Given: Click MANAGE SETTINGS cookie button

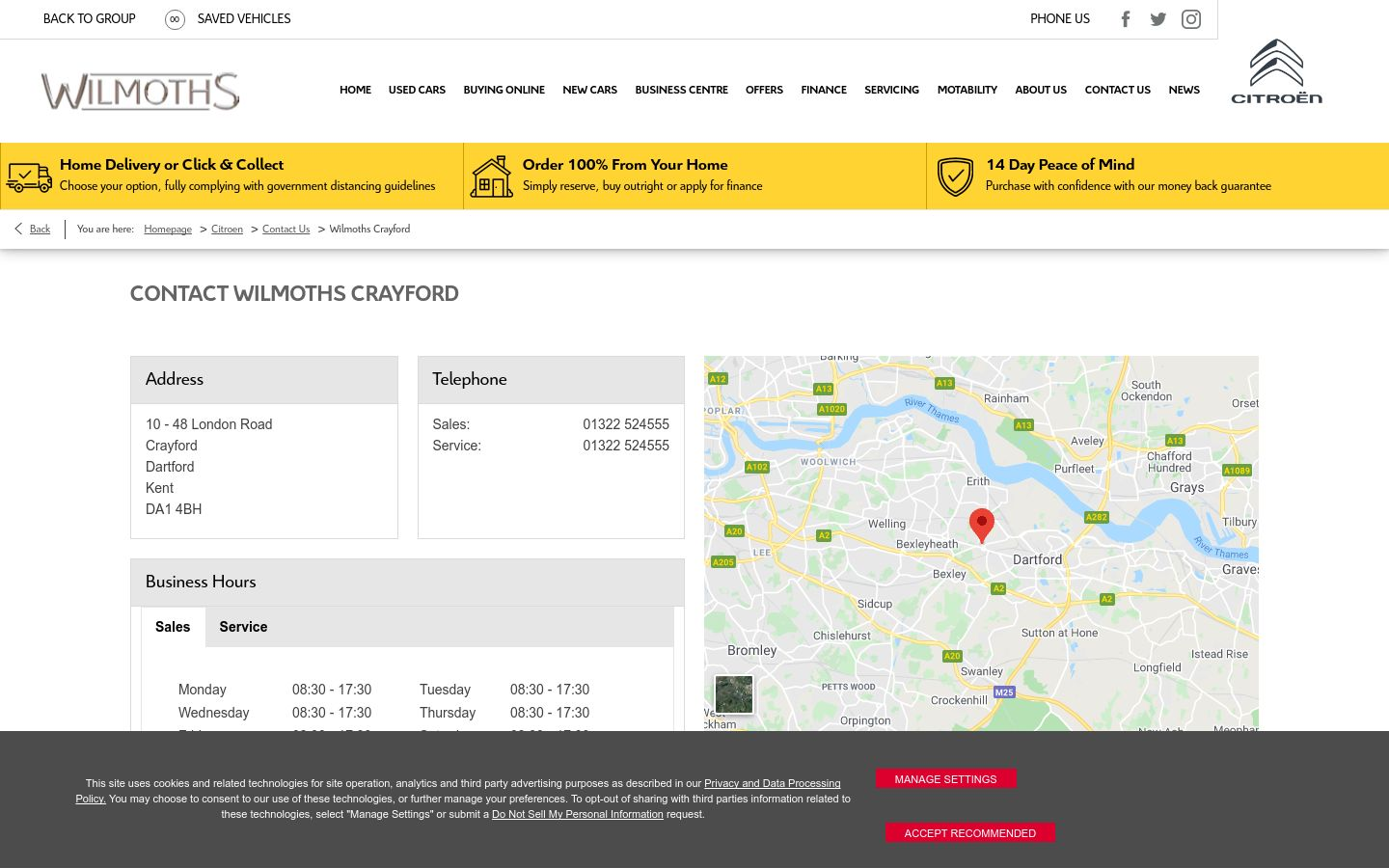Looking at the screenshot, I should click(945, 779).
